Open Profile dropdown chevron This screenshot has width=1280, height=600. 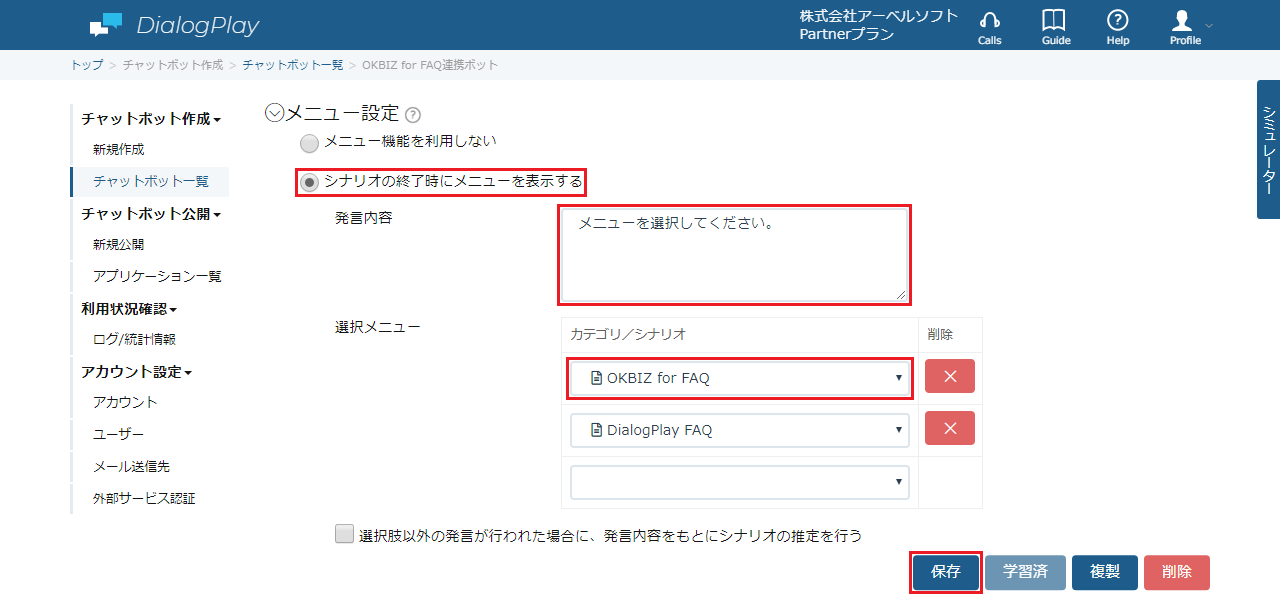[x=1209, y=25]
